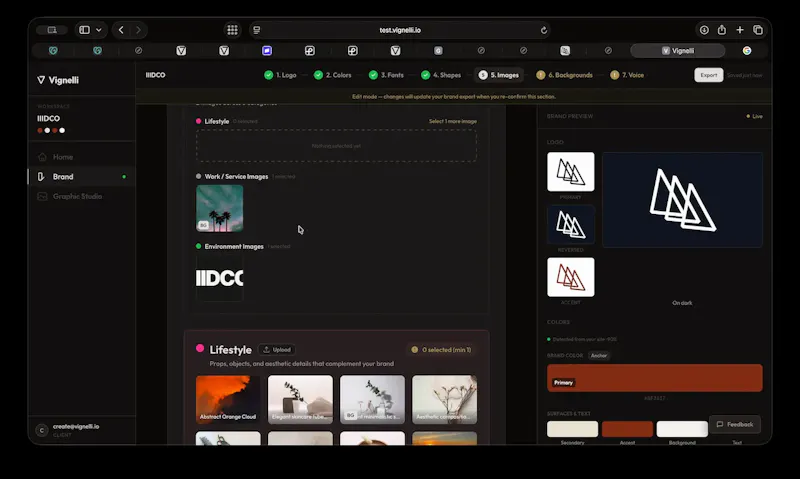Open the Brand section in the sidebar
The width and height of the screenshot is (800, 479).
[82, 177]
